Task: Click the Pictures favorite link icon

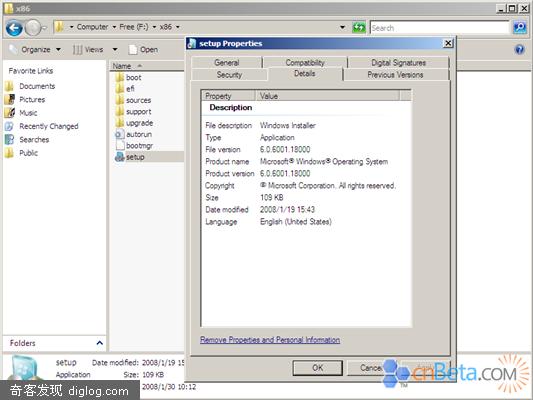Action: coord(10,99)
